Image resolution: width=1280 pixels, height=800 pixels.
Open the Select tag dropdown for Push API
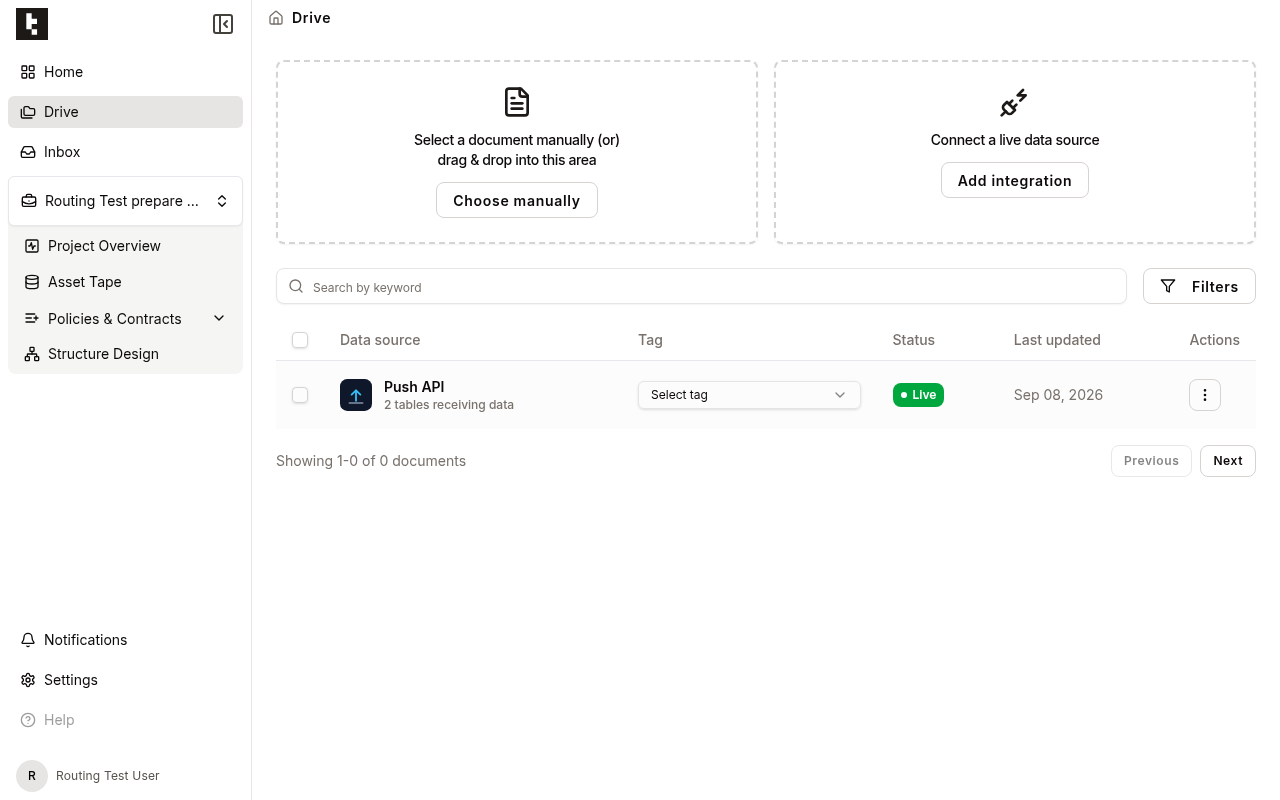pos(749,395)
